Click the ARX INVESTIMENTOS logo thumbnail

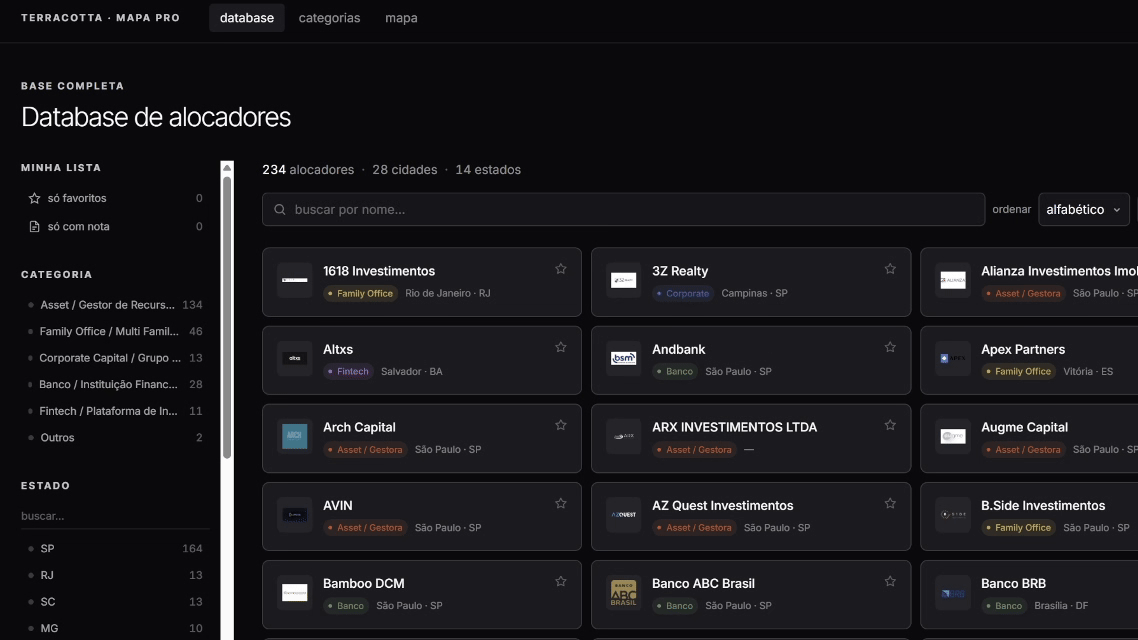pyautogui.click(x=623, y=436)
